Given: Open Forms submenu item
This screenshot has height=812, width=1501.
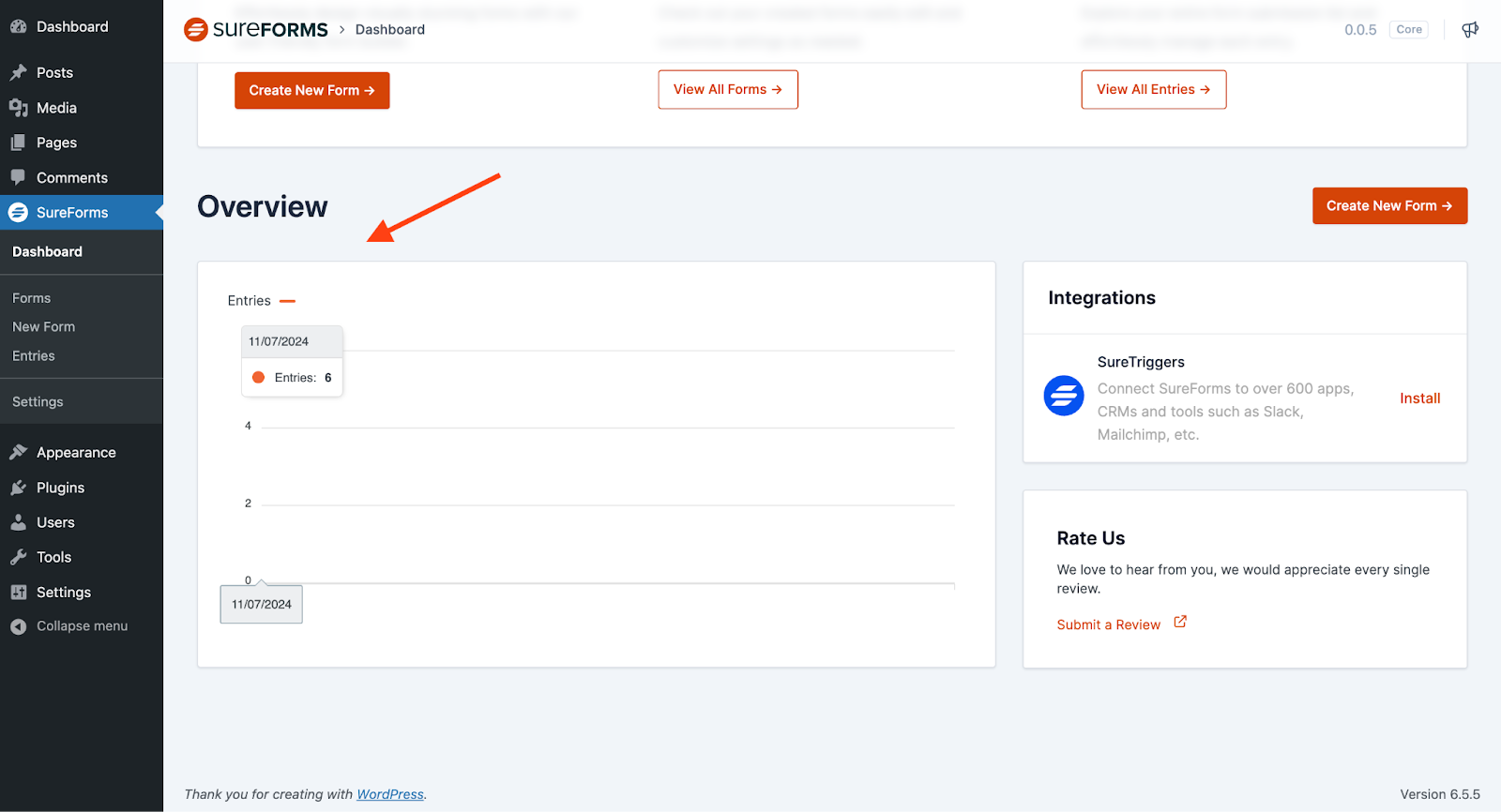Looking at the screenshot, I should 31,298.
